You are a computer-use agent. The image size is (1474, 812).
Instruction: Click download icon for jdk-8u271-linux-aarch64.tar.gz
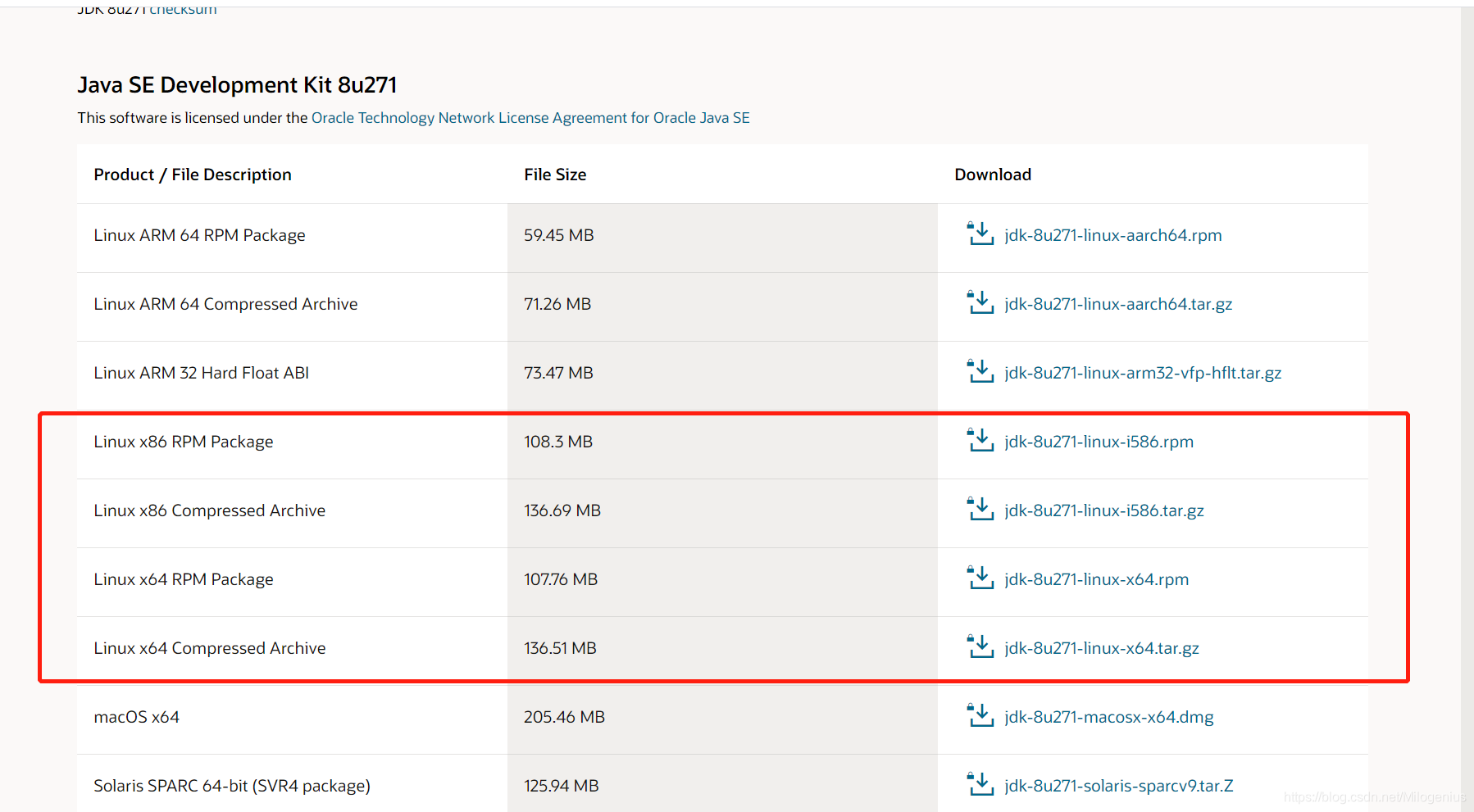pos(980,302)
